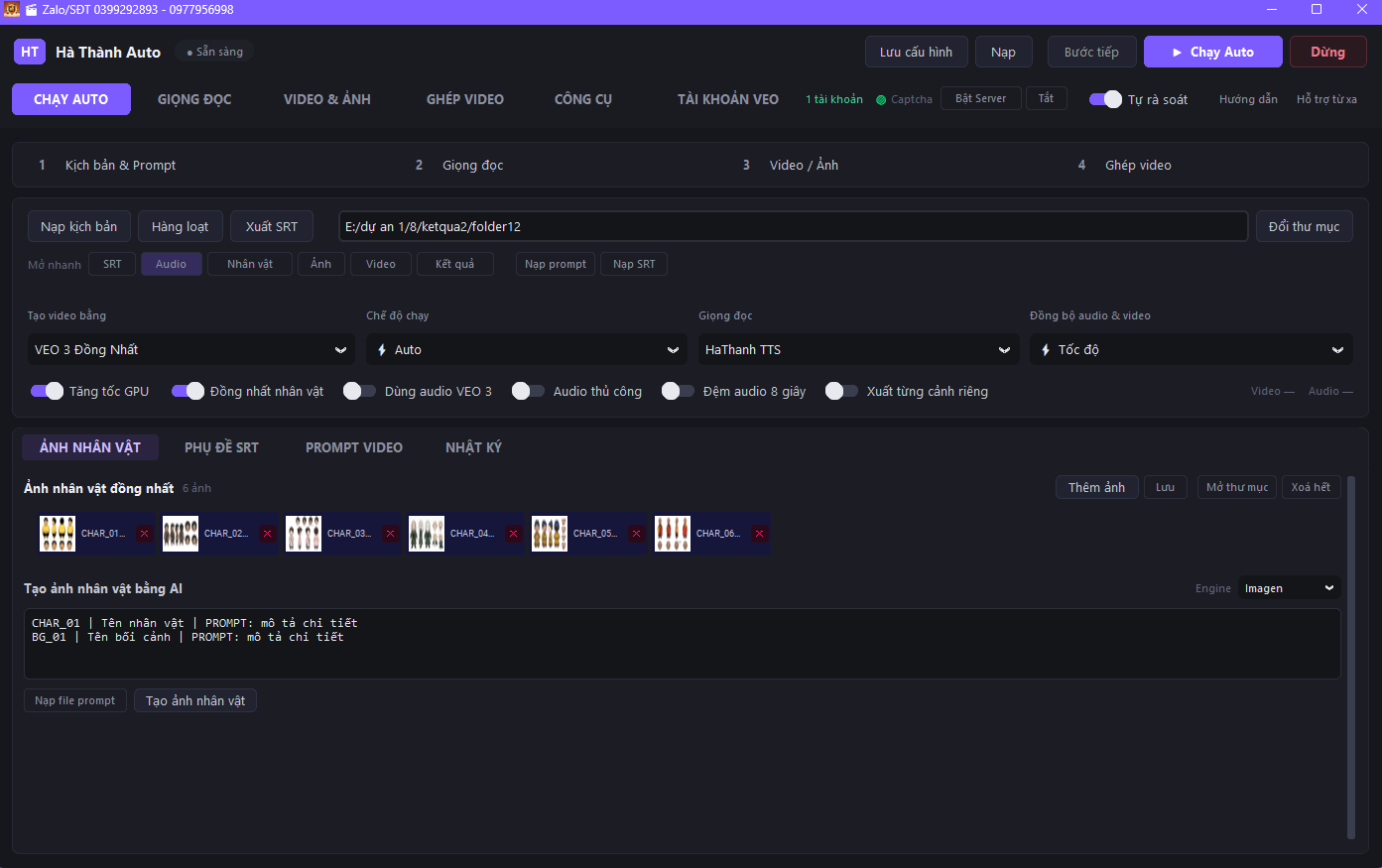Click the Đổi thư mục button
The image size is (1382, 868).
click(x=1304, y=226)
